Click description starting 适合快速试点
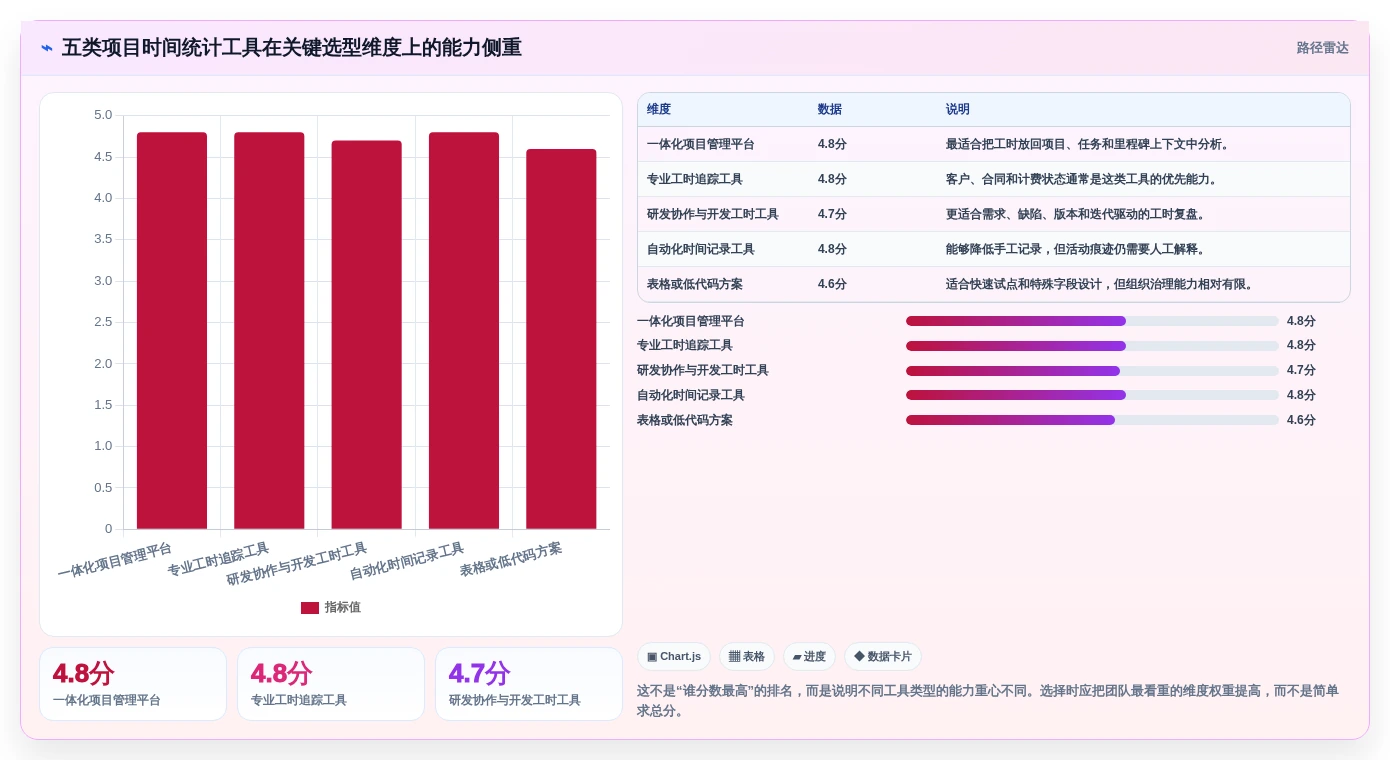The width and height of the screenshot is (1390, 760). pos(1101,284)
